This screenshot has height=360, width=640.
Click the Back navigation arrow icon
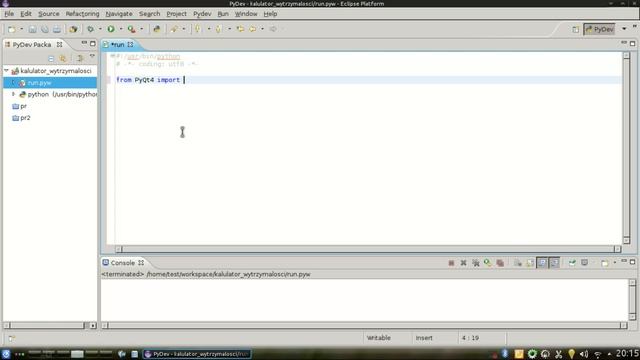pyautogui.click(x=253, y=29)
